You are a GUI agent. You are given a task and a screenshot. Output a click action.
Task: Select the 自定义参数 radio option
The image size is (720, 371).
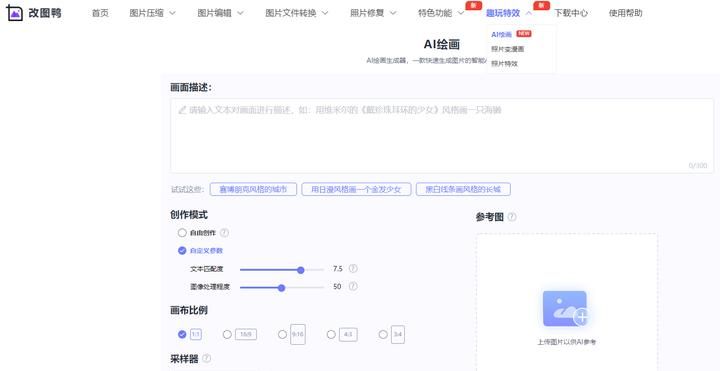pos(182,251)
